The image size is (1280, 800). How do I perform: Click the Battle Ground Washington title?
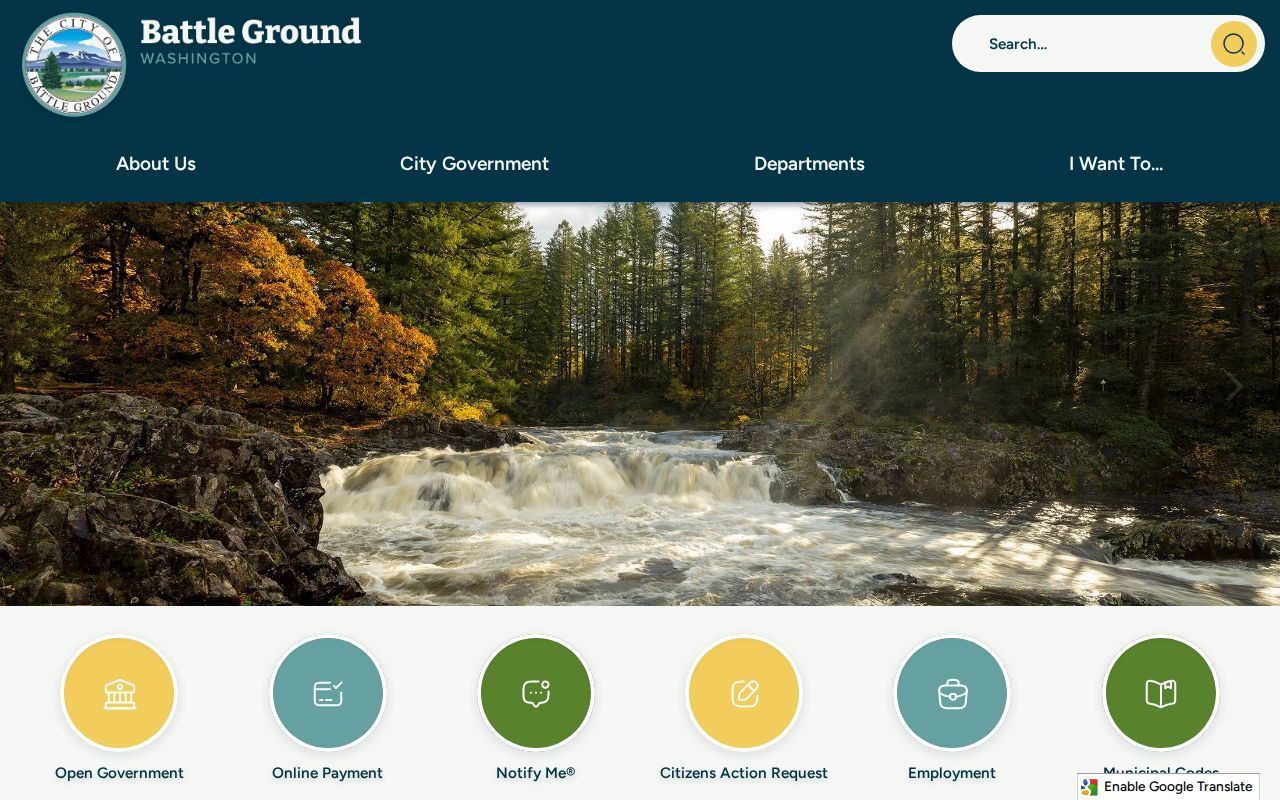pos(251,41)
